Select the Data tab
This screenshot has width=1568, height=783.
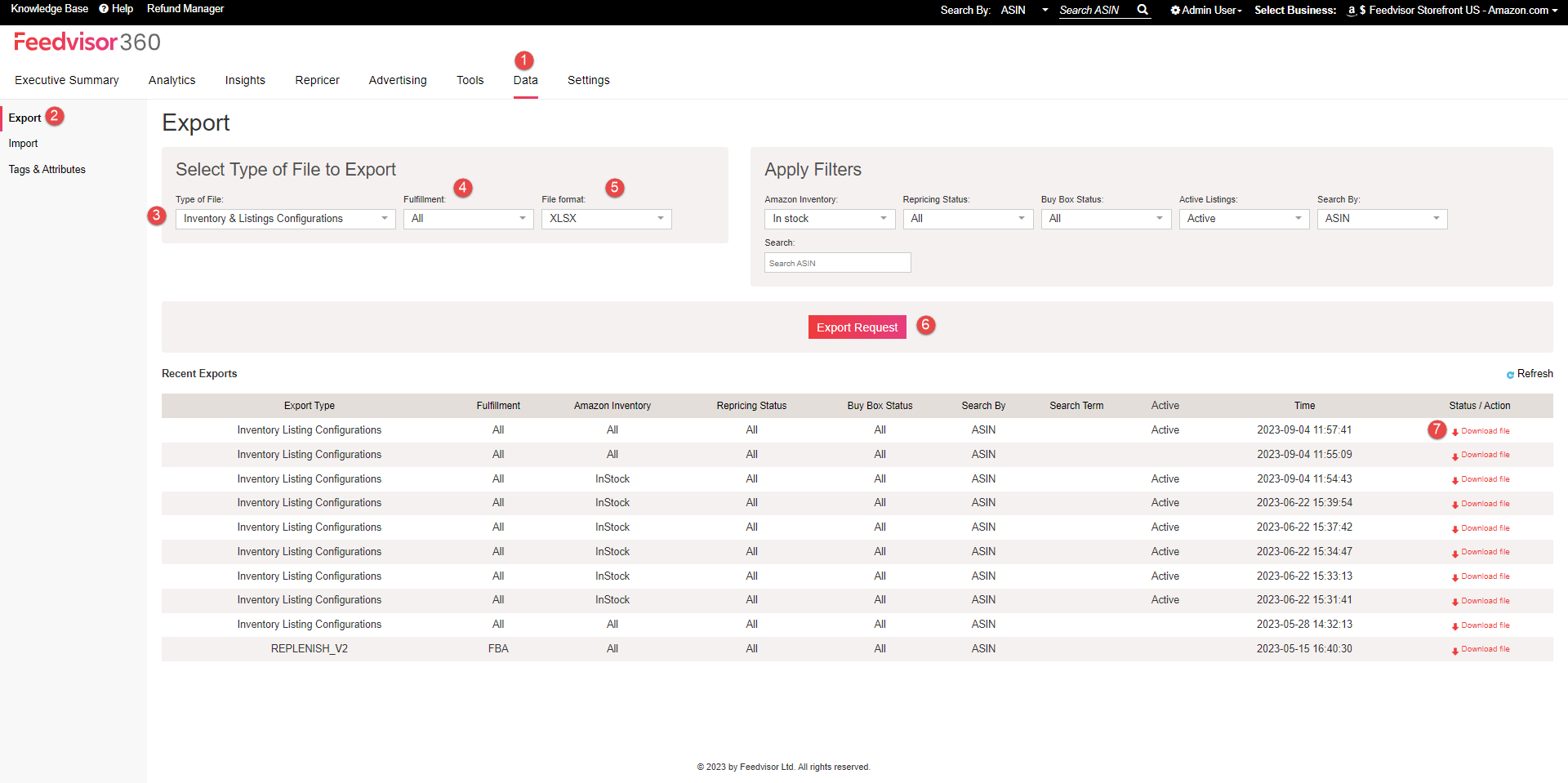(x=526, y=80)
